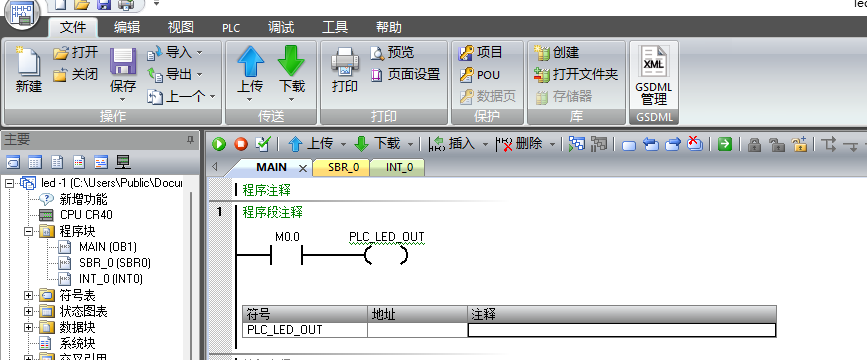
Task: Click the 打开 button in ribbon
Action: click(x=76, y=53)
